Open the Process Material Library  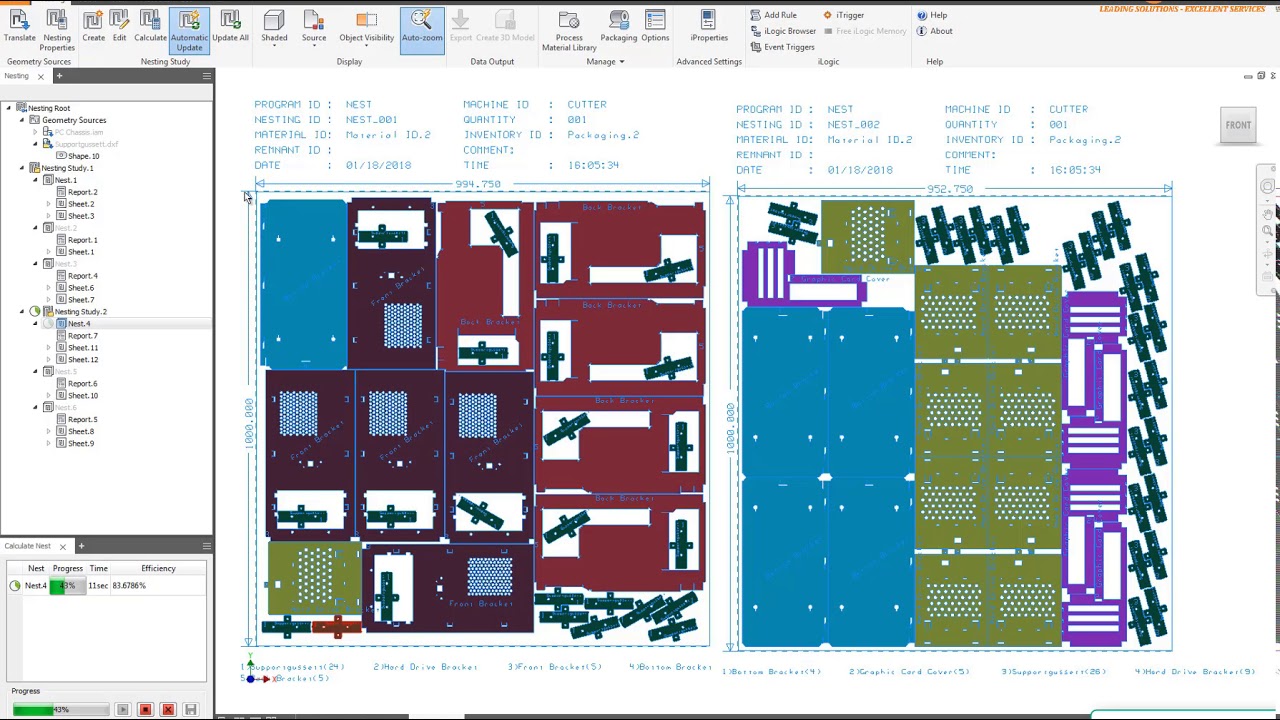click(x=569, y=31)
